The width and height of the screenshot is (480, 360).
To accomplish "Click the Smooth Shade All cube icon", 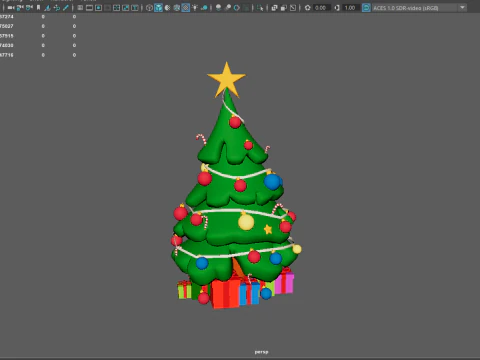I will click(x=158, y=8).
